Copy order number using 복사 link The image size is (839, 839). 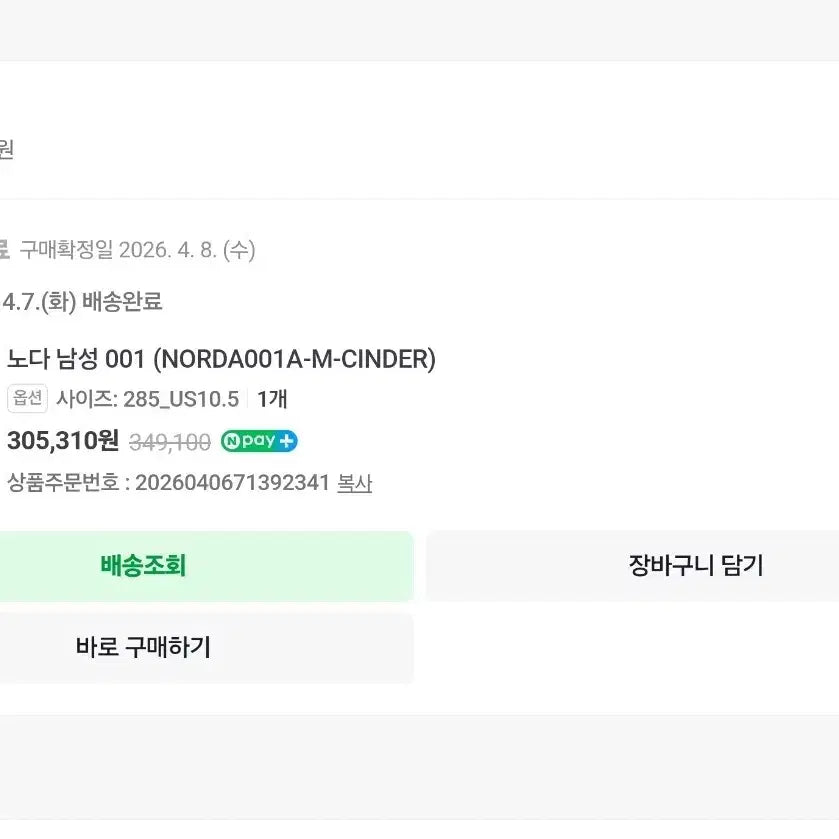pos(354,484)
